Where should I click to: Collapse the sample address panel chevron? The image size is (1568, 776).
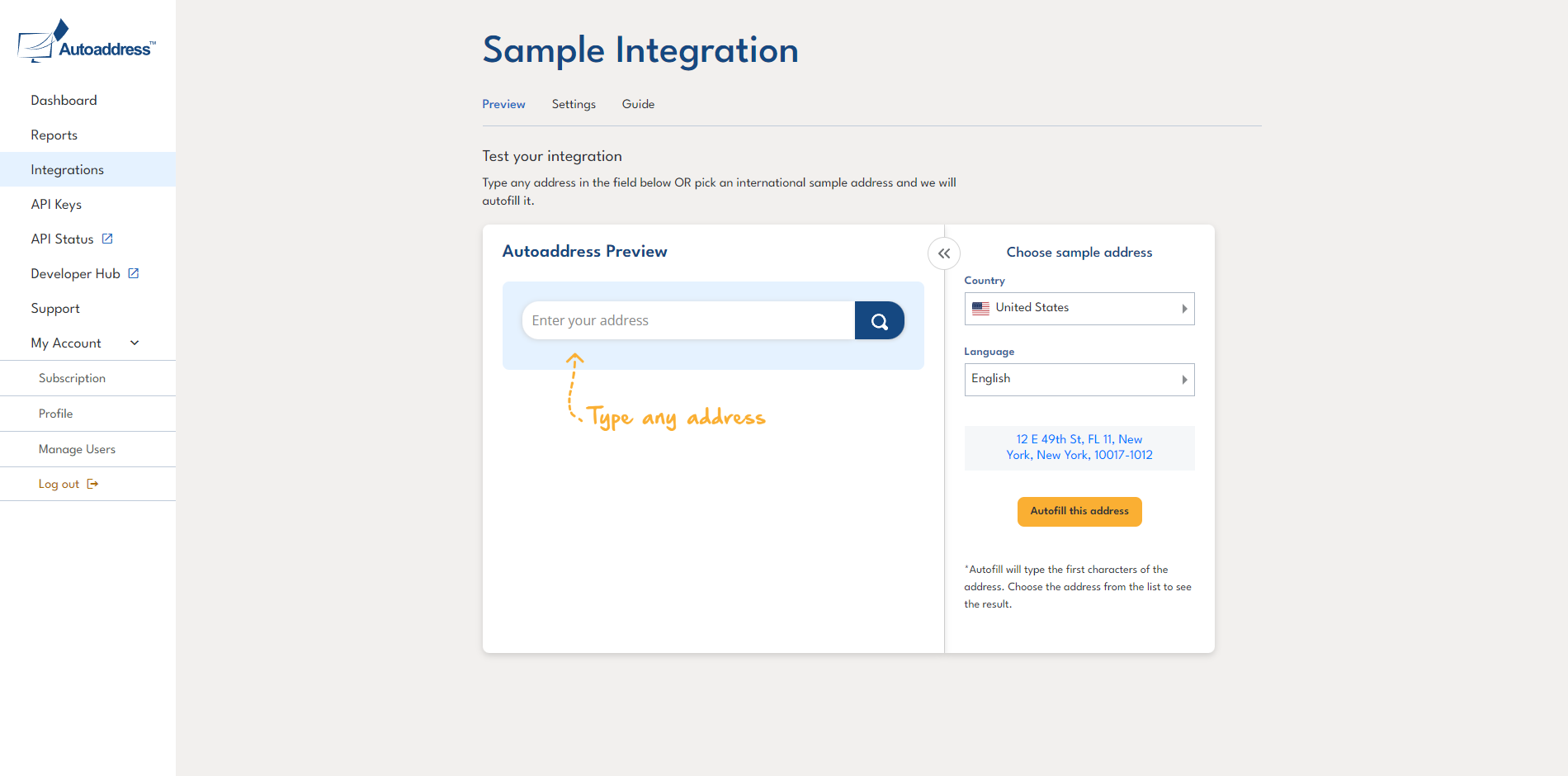[944, 253]
